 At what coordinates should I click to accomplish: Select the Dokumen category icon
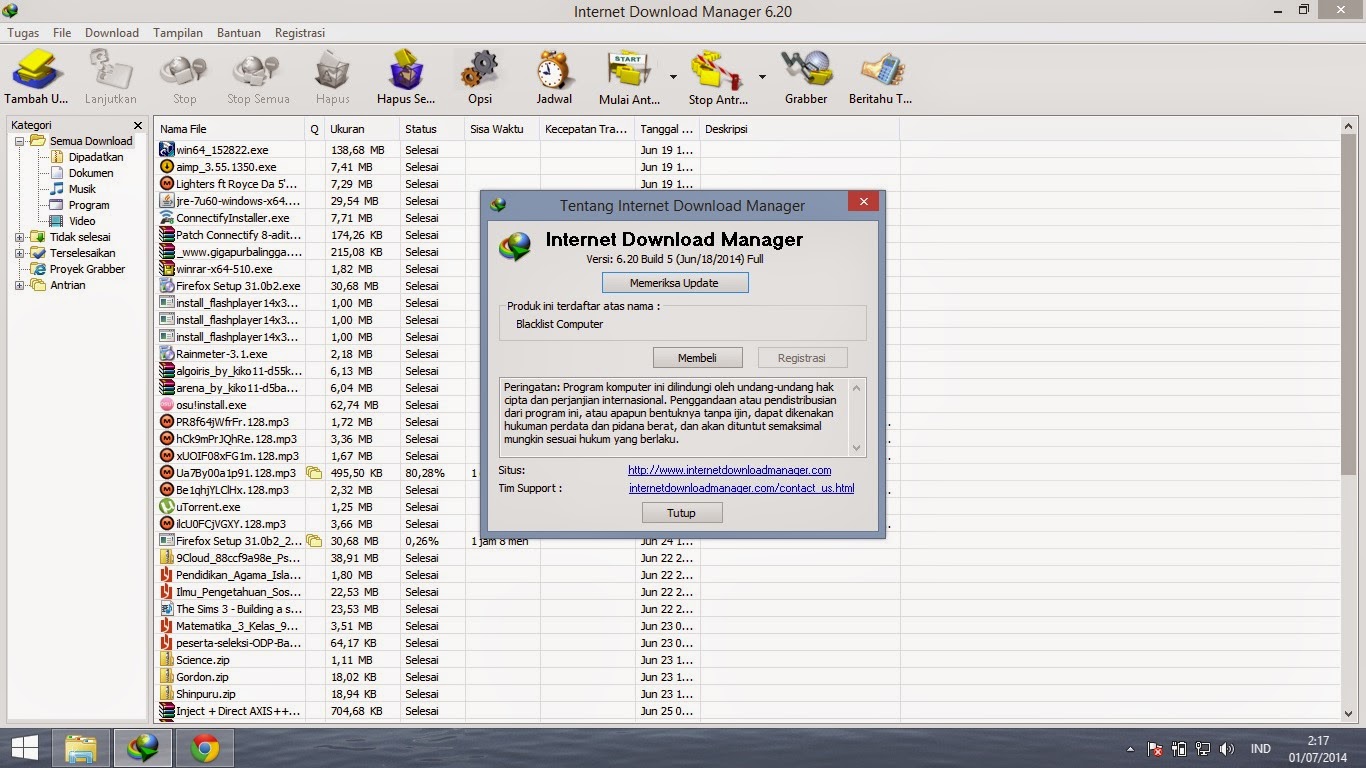tap(57, 173)
